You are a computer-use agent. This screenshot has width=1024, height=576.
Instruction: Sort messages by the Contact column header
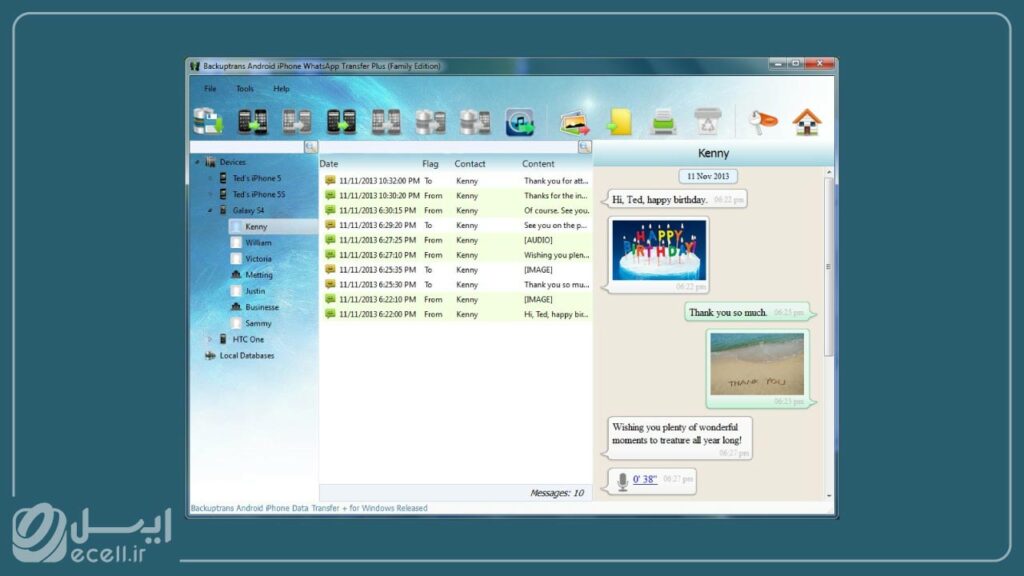(x=470, y=164)
